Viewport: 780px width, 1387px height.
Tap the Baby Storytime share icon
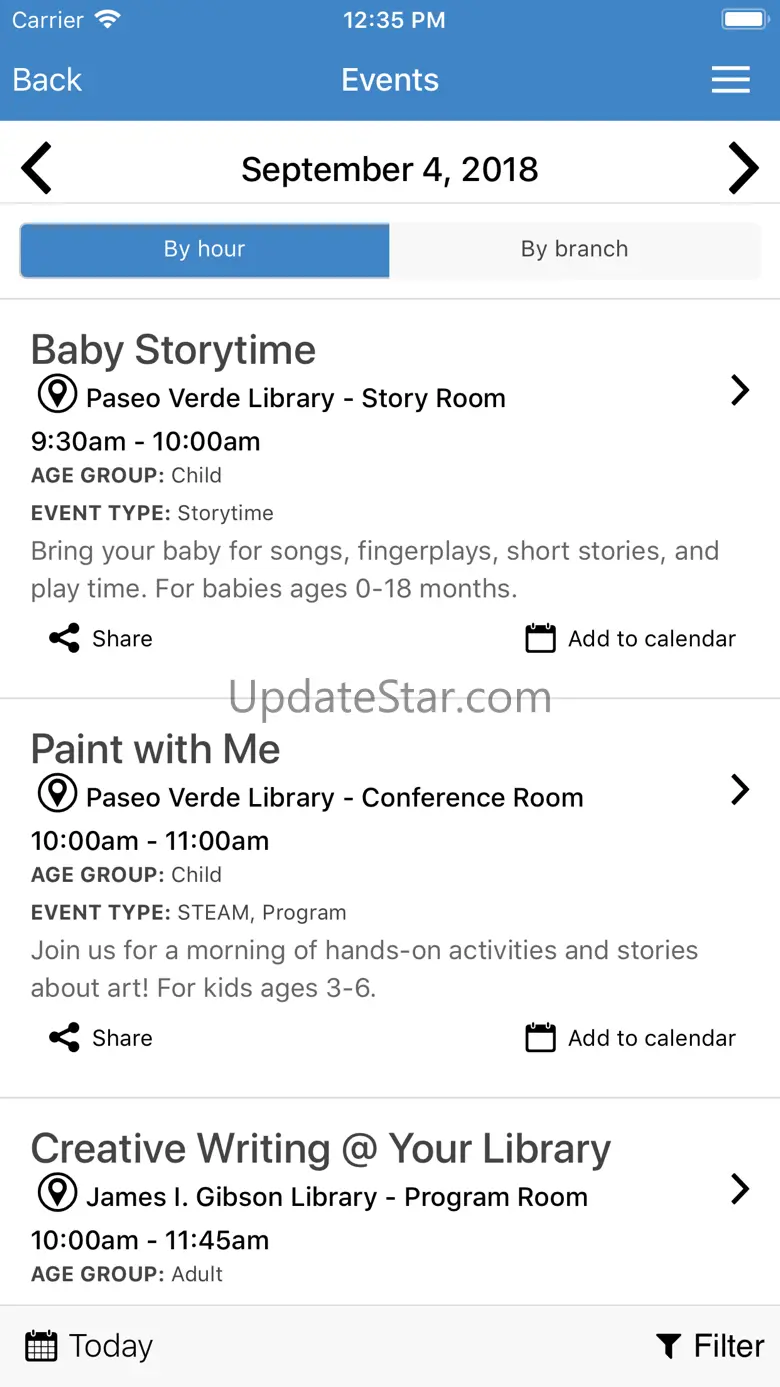tap(65, 639)
